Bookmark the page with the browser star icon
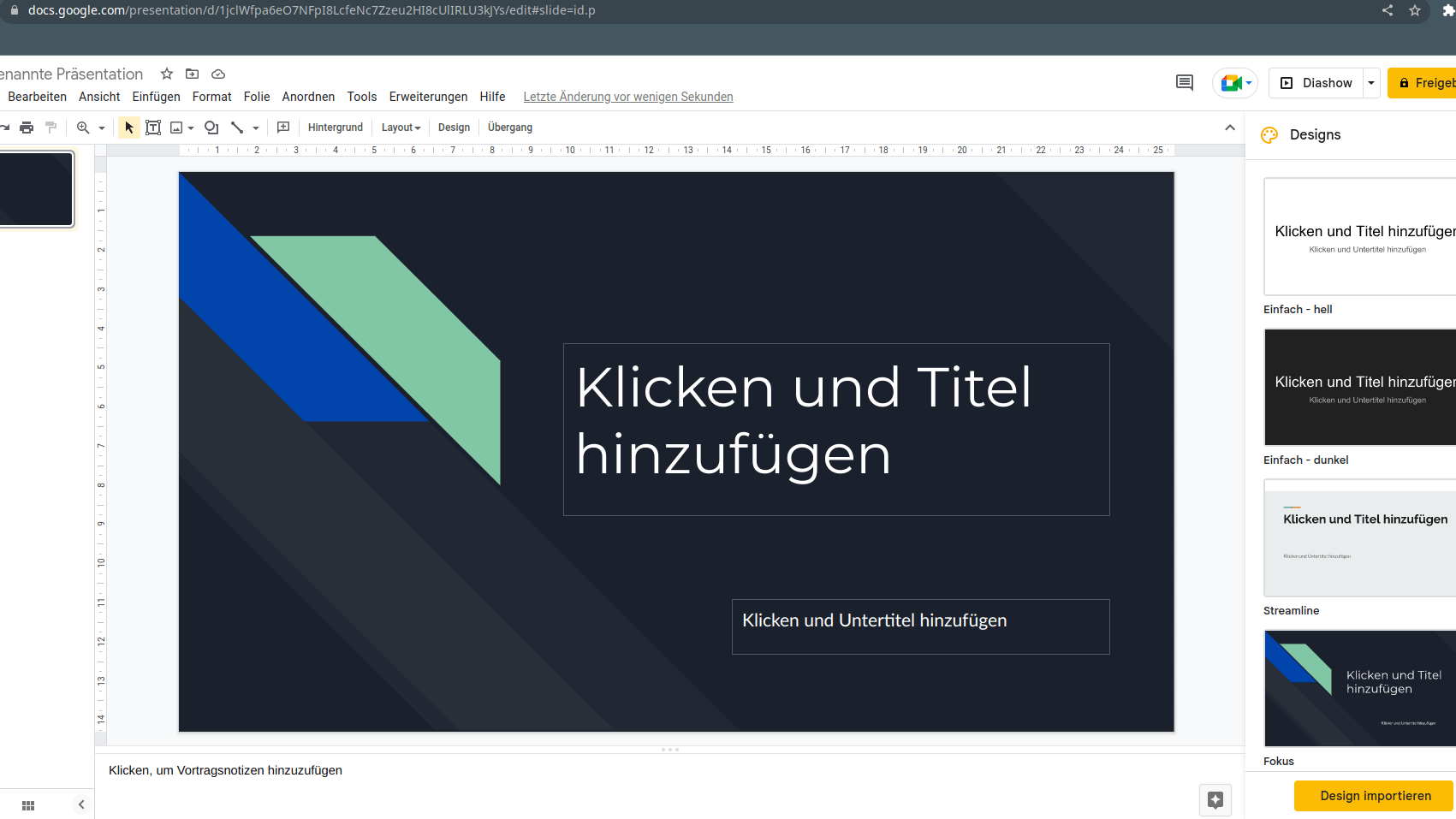Viewport: 1456px width, 819px height. (1415, 10)
